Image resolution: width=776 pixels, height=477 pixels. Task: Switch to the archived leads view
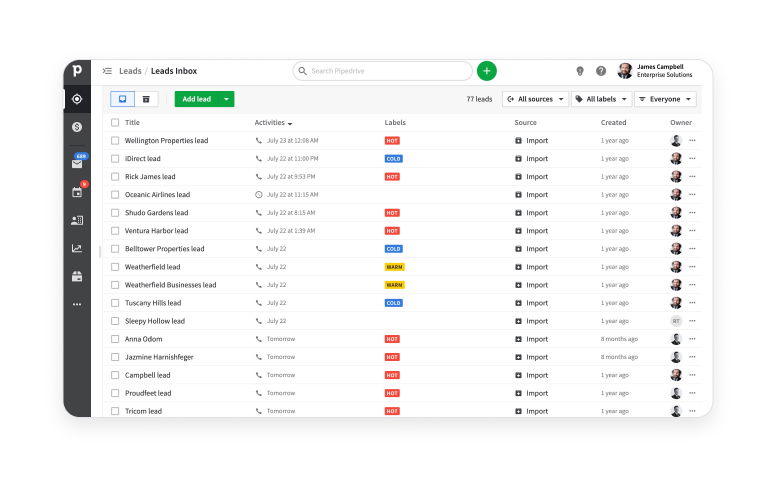click(146, 99)
